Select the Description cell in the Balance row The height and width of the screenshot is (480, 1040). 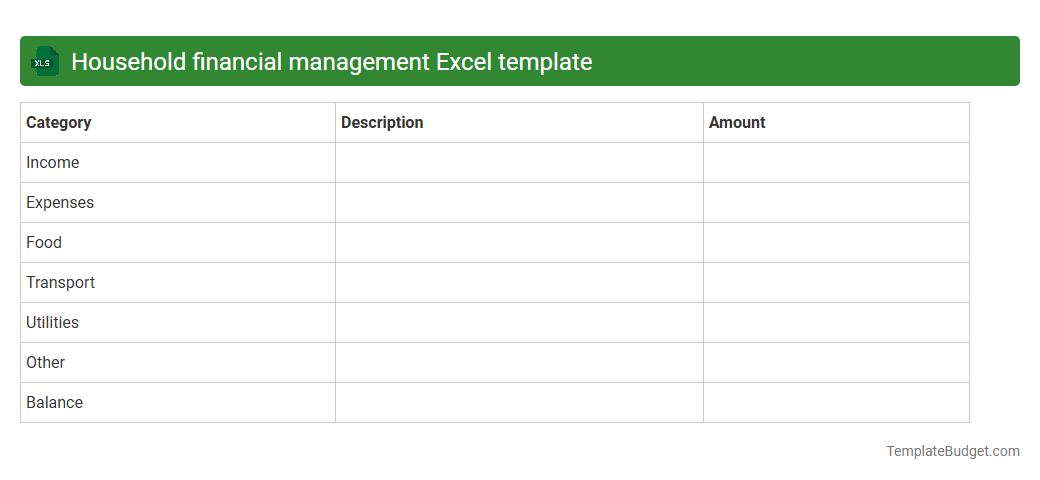(x=519, y=402)
